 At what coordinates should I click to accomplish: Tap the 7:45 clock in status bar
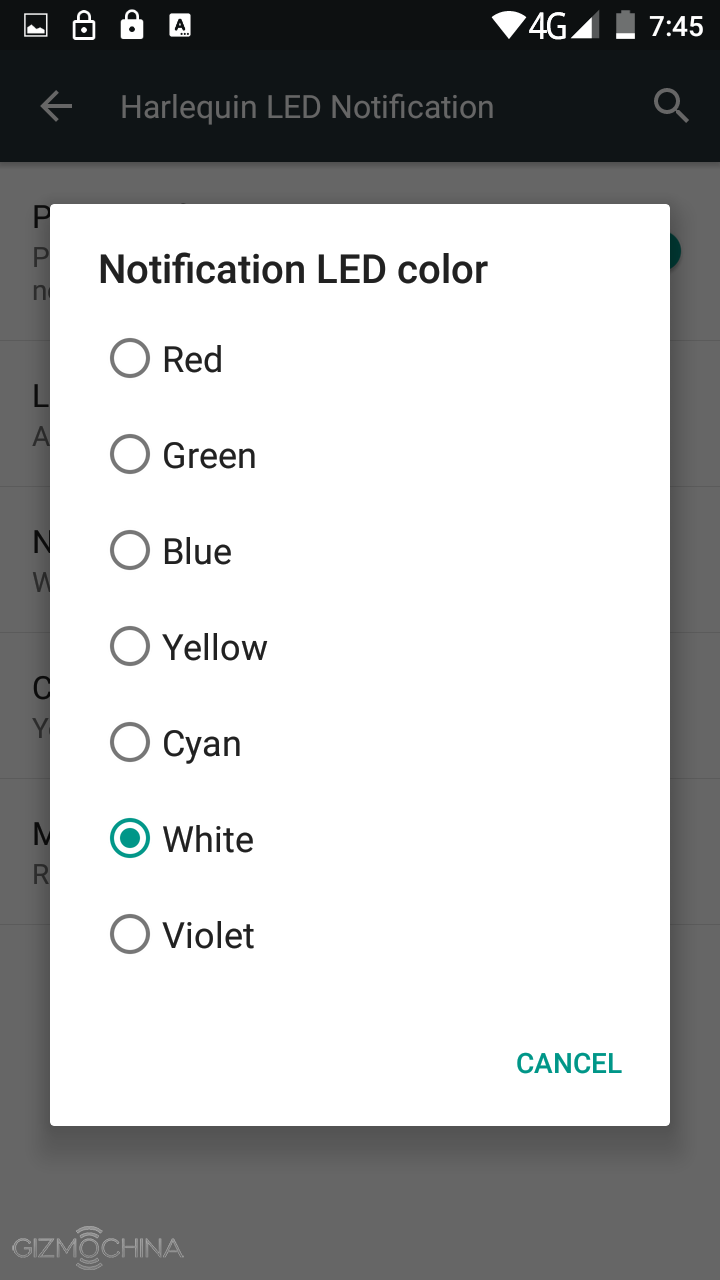click(x=676, y=26)
